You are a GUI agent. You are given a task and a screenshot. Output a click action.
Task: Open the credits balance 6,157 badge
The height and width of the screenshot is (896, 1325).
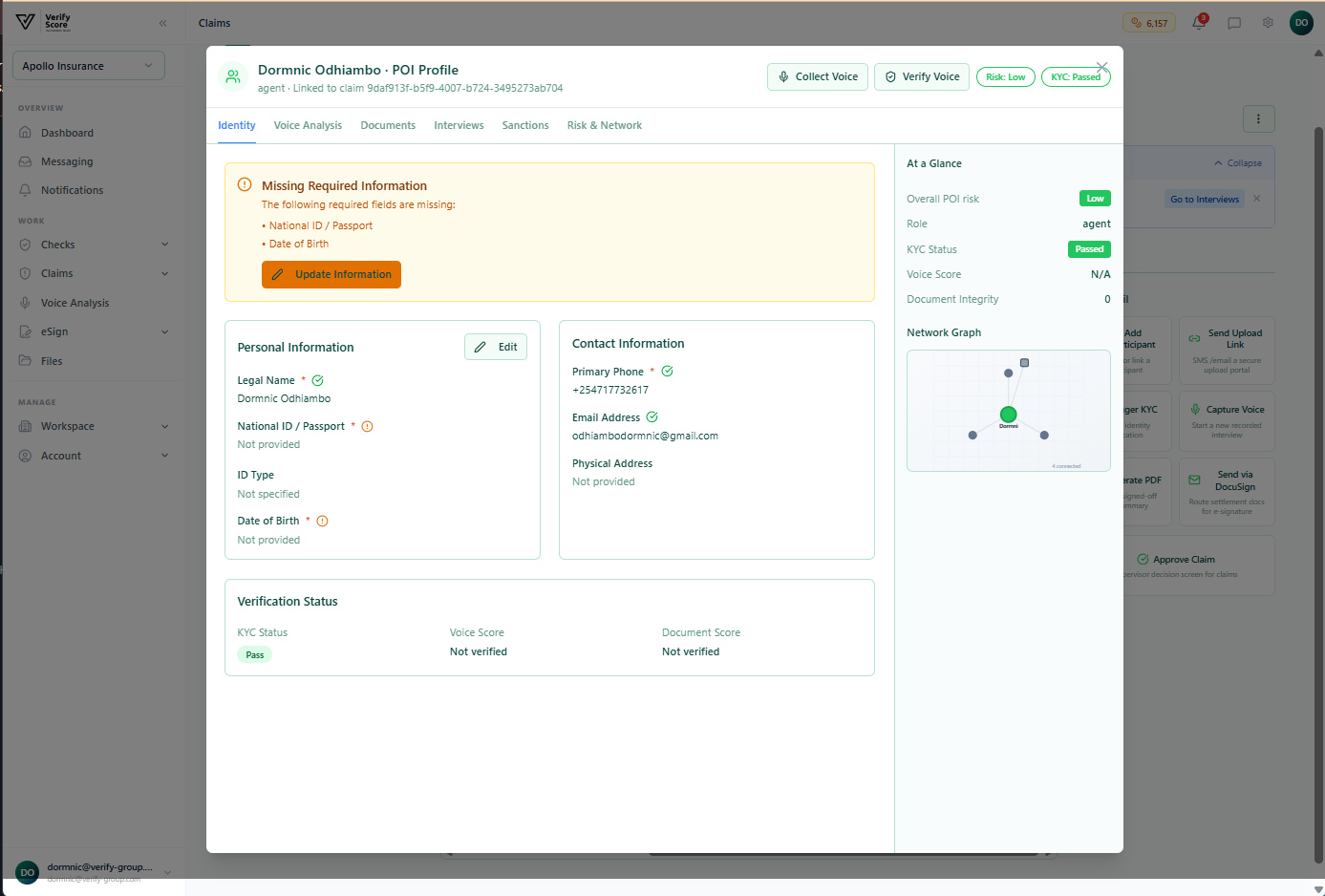click(1149, 23)
